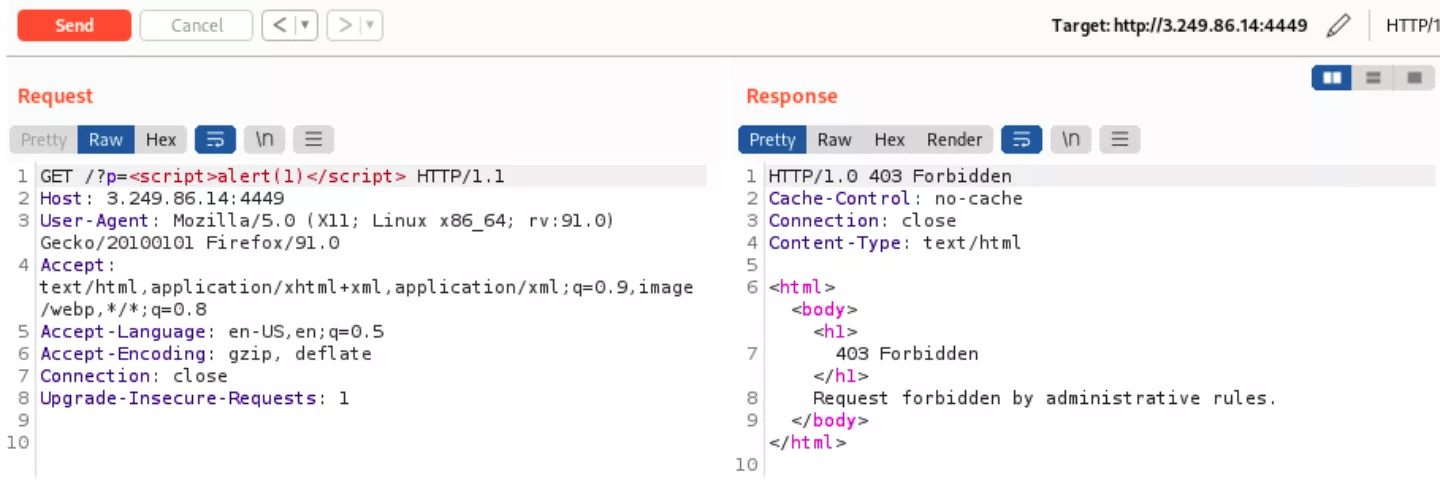Click the Request panel title
Viewport: 1440px width, 493px height.
(55, 96)
